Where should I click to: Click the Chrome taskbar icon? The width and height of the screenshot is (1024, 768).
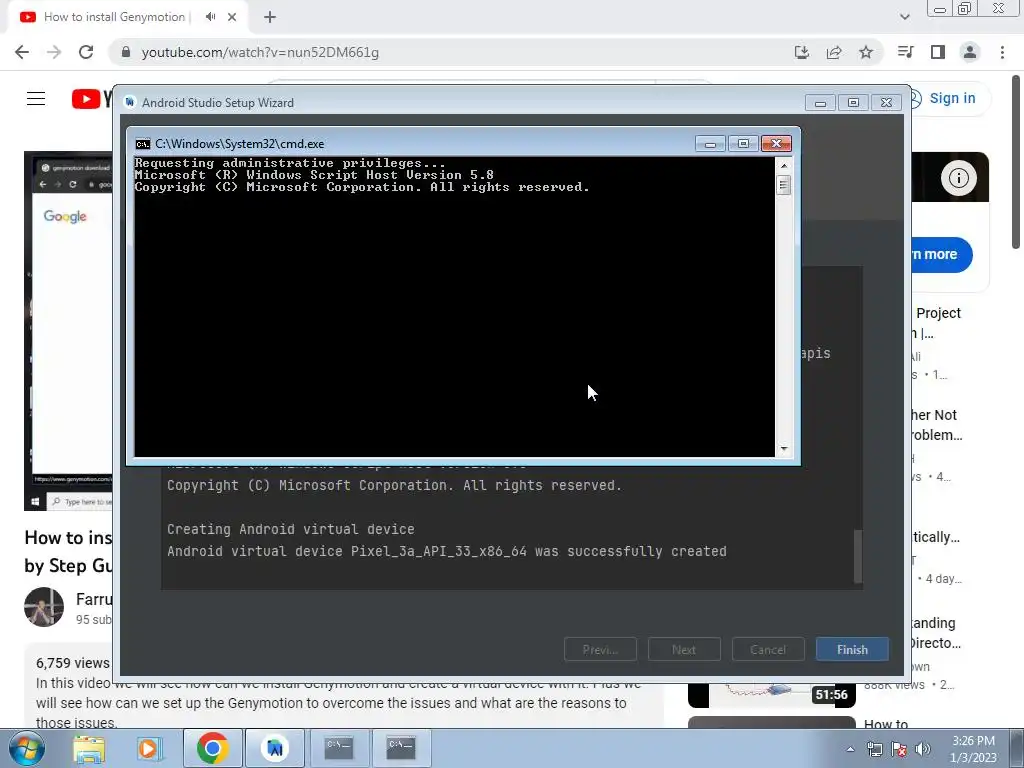tap(212, 748)
